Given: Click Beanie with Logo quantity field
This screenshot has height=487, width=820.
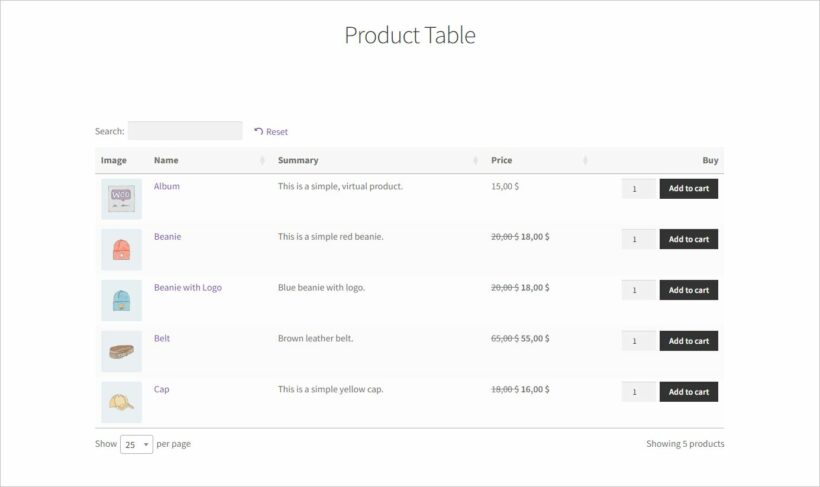Looking at the screenshot, I should (x=639, y=290).
